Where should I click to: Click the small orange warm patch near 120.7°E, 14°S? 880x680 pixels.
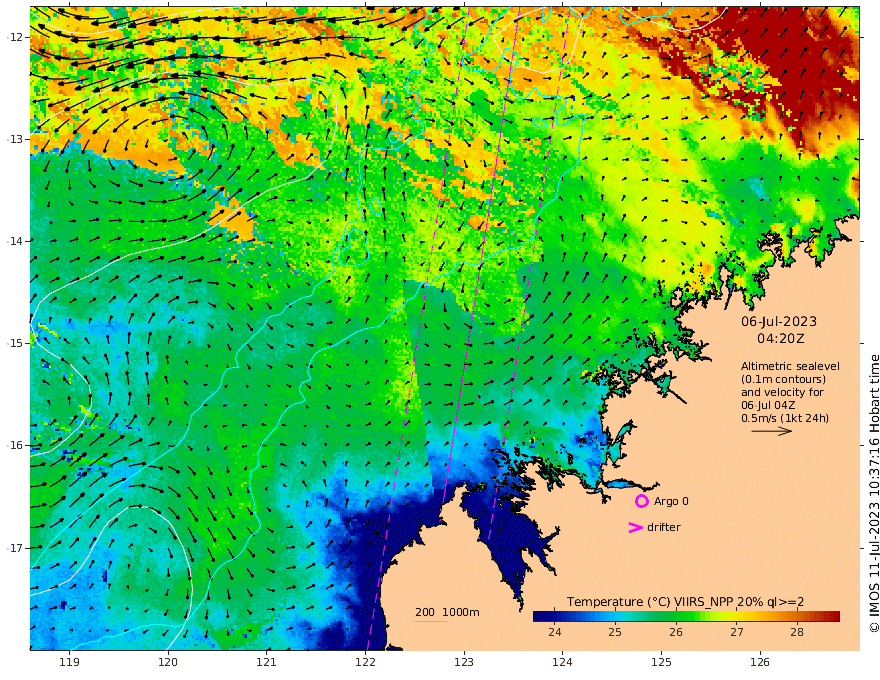(233, 219)
